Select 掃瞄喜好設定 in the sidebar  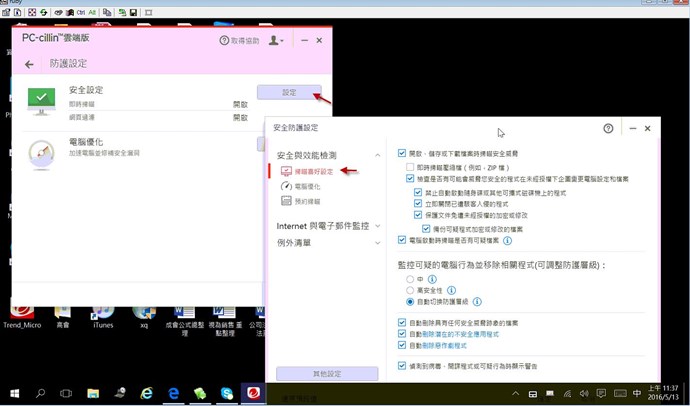tap(313, 172)
